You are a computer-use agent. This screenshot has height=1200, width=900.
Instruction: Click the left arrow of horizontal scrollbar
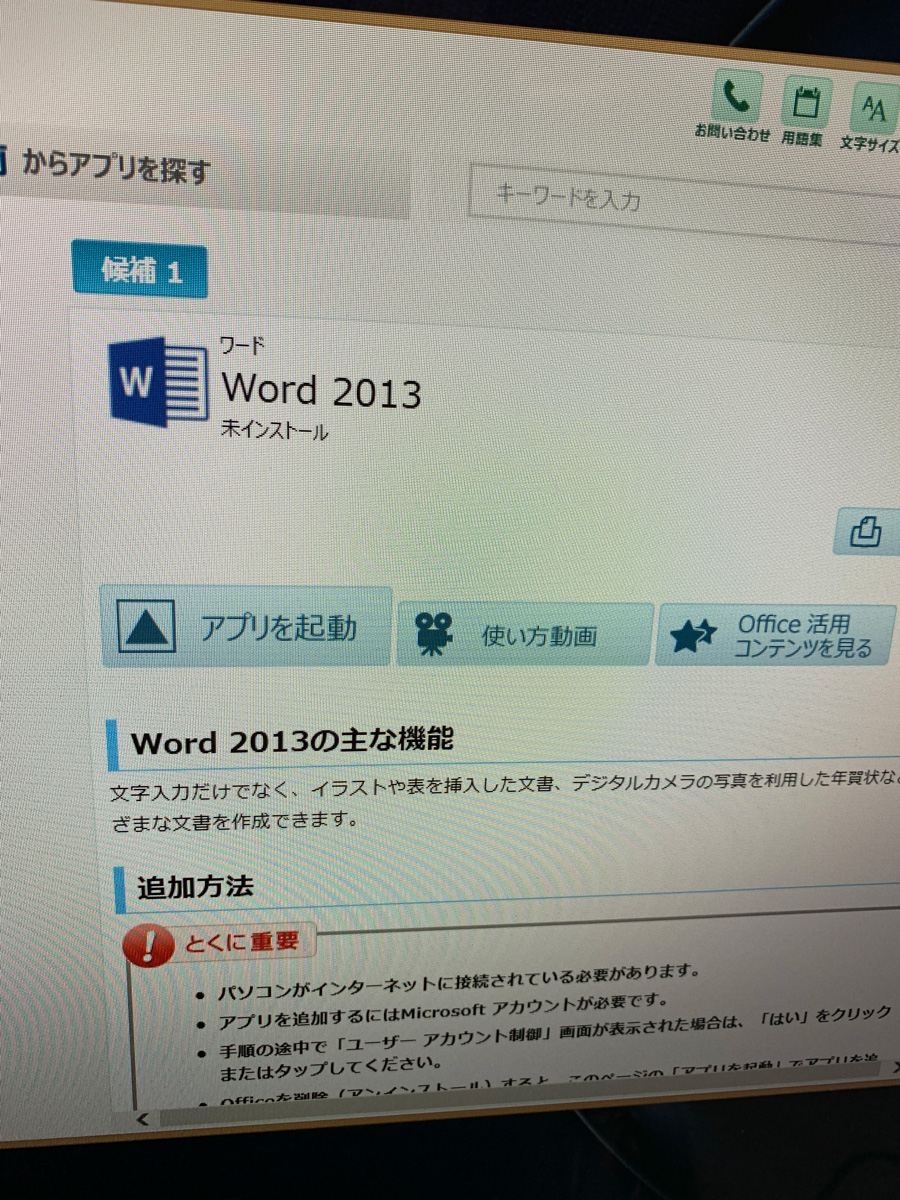(x=142, y=1119)
